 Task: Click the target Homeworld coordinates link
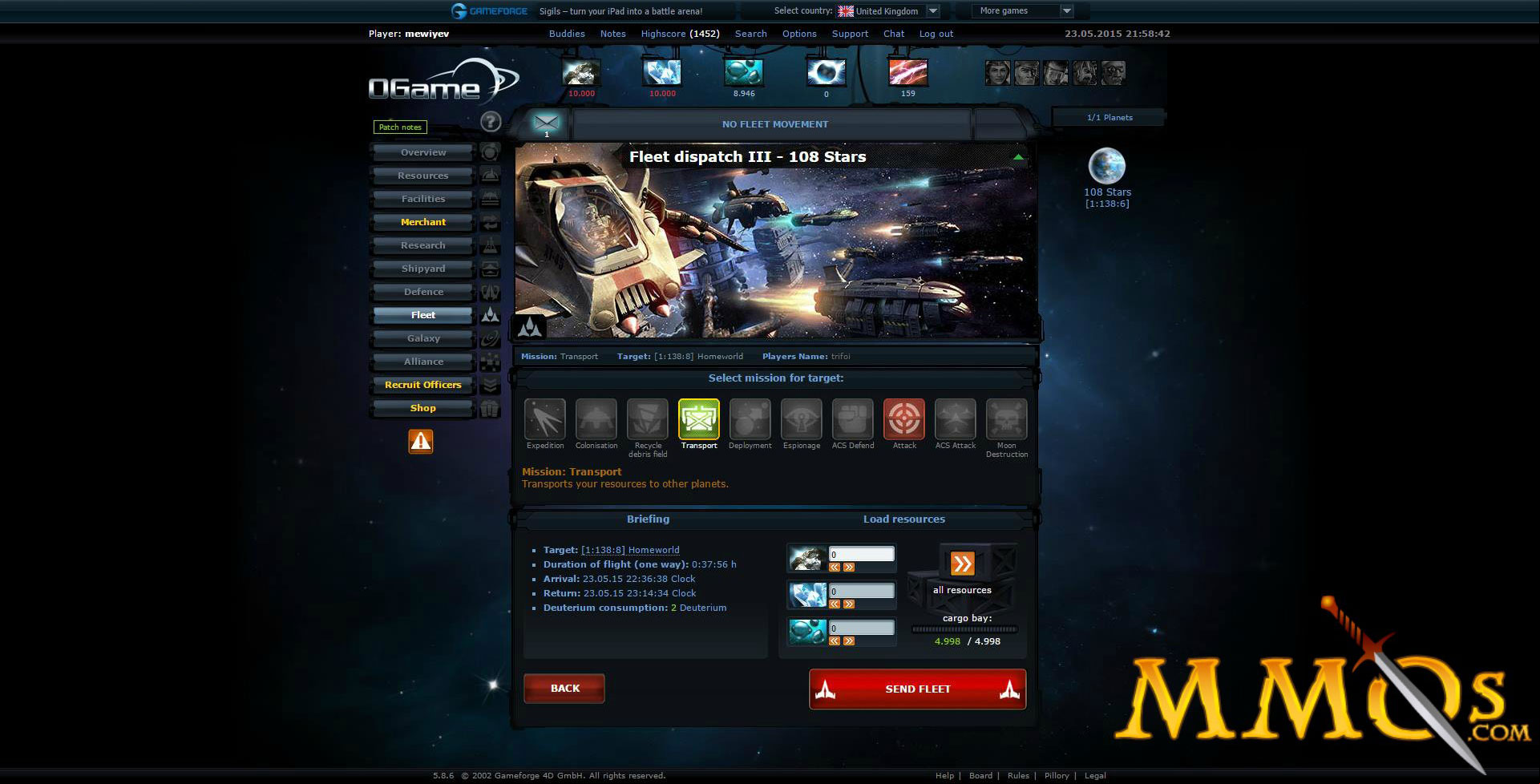(630, 550)
